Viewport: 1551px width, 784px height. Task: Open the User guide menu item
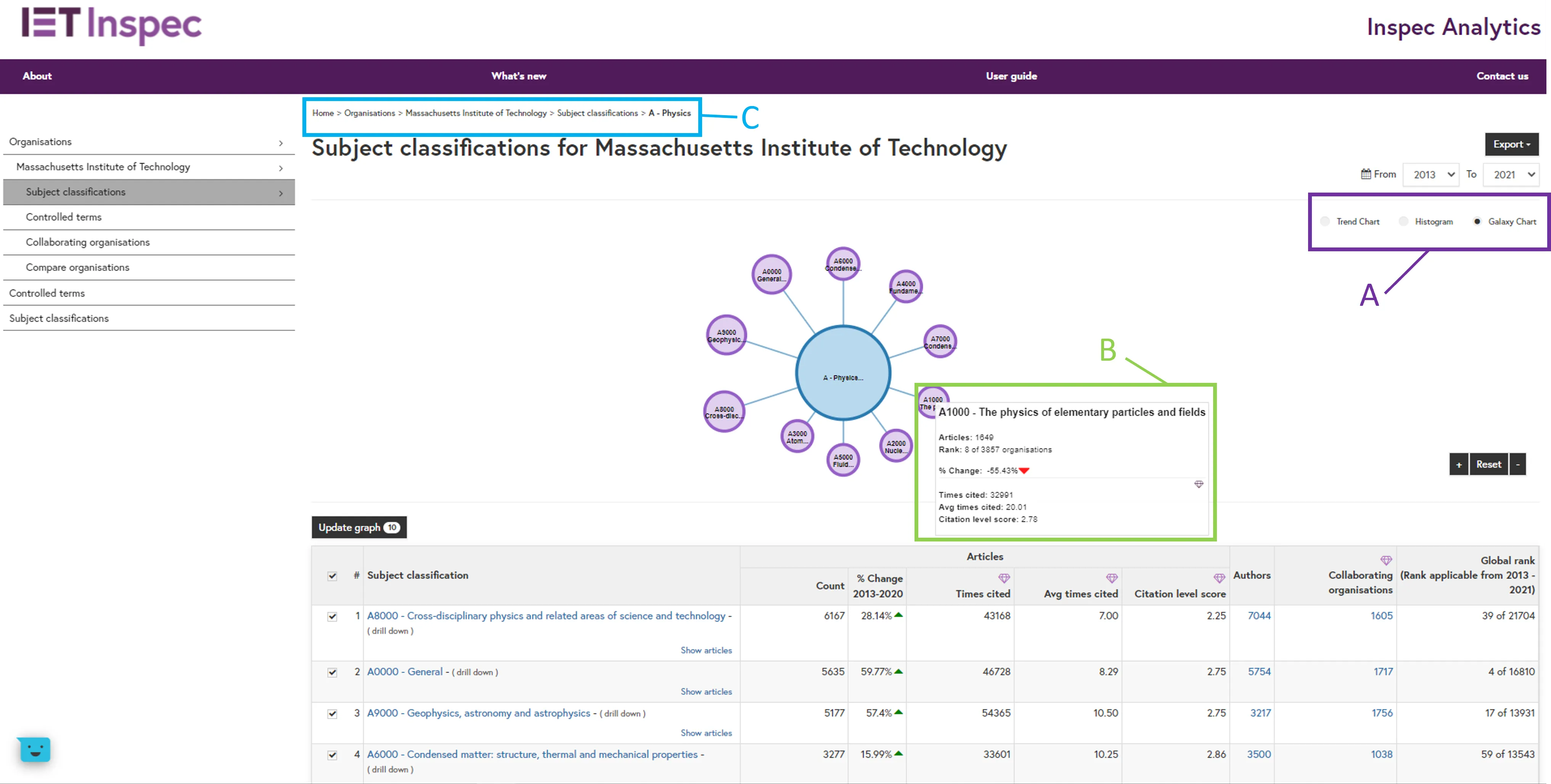[x=1011, y=76]
